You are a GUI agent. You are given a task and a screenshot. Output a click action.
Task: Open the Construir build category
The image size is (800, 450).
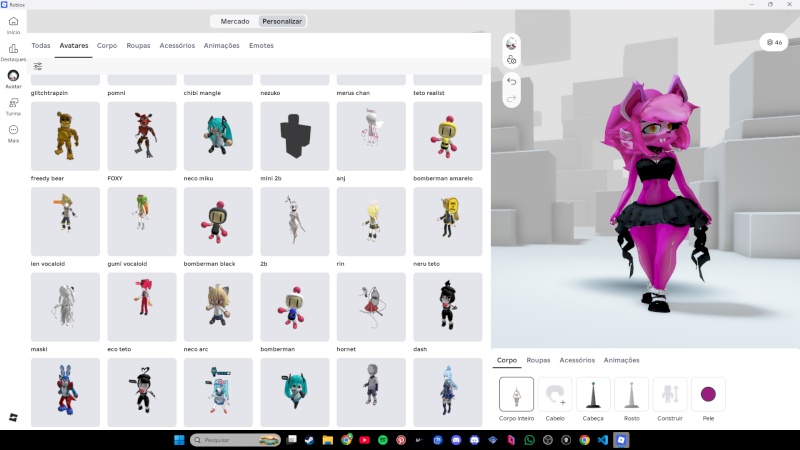pos(670,396)
